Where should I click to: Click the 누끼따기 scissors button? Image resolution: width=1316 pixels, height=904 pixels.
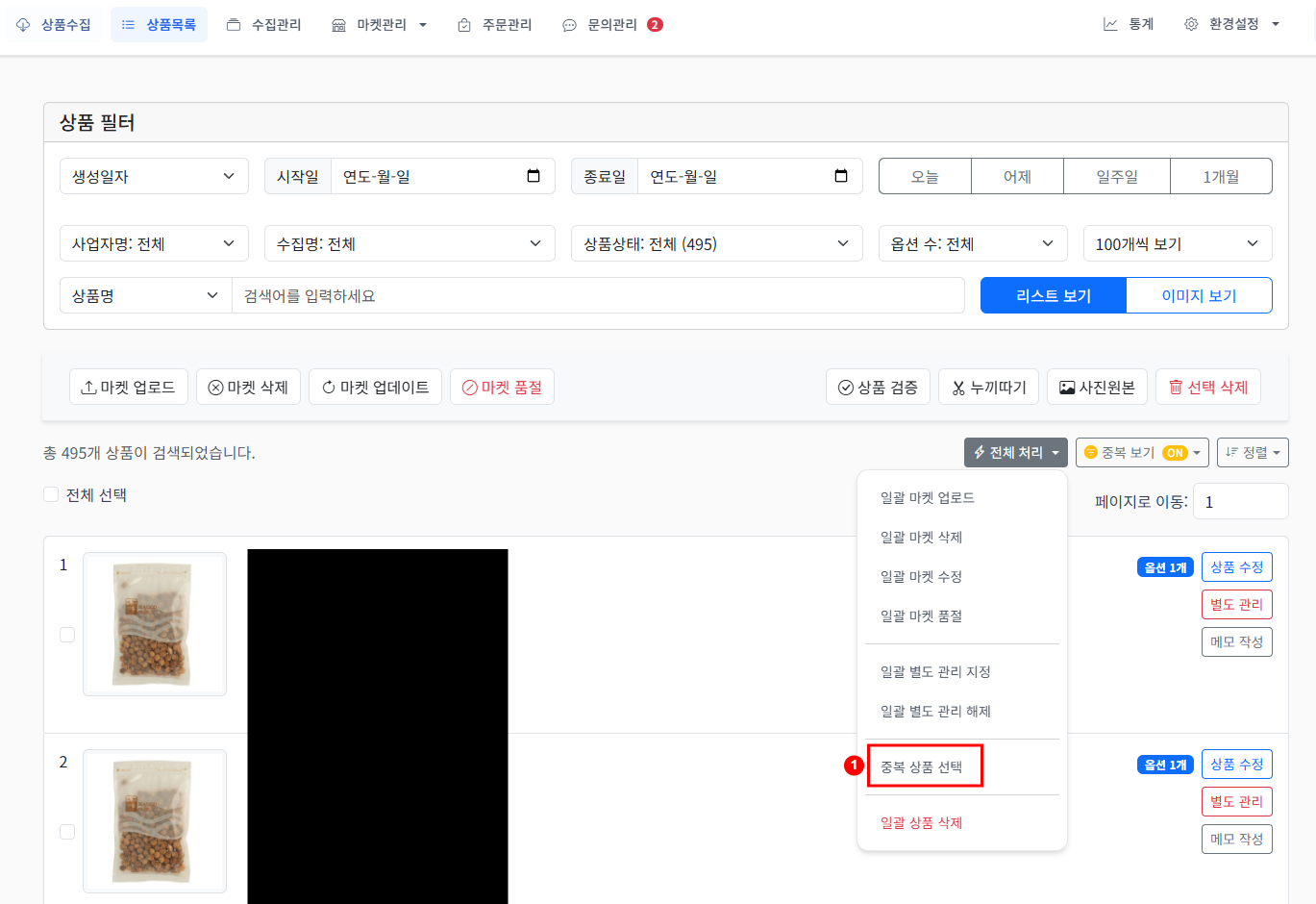pyautogui.click(x=988, y=387)
